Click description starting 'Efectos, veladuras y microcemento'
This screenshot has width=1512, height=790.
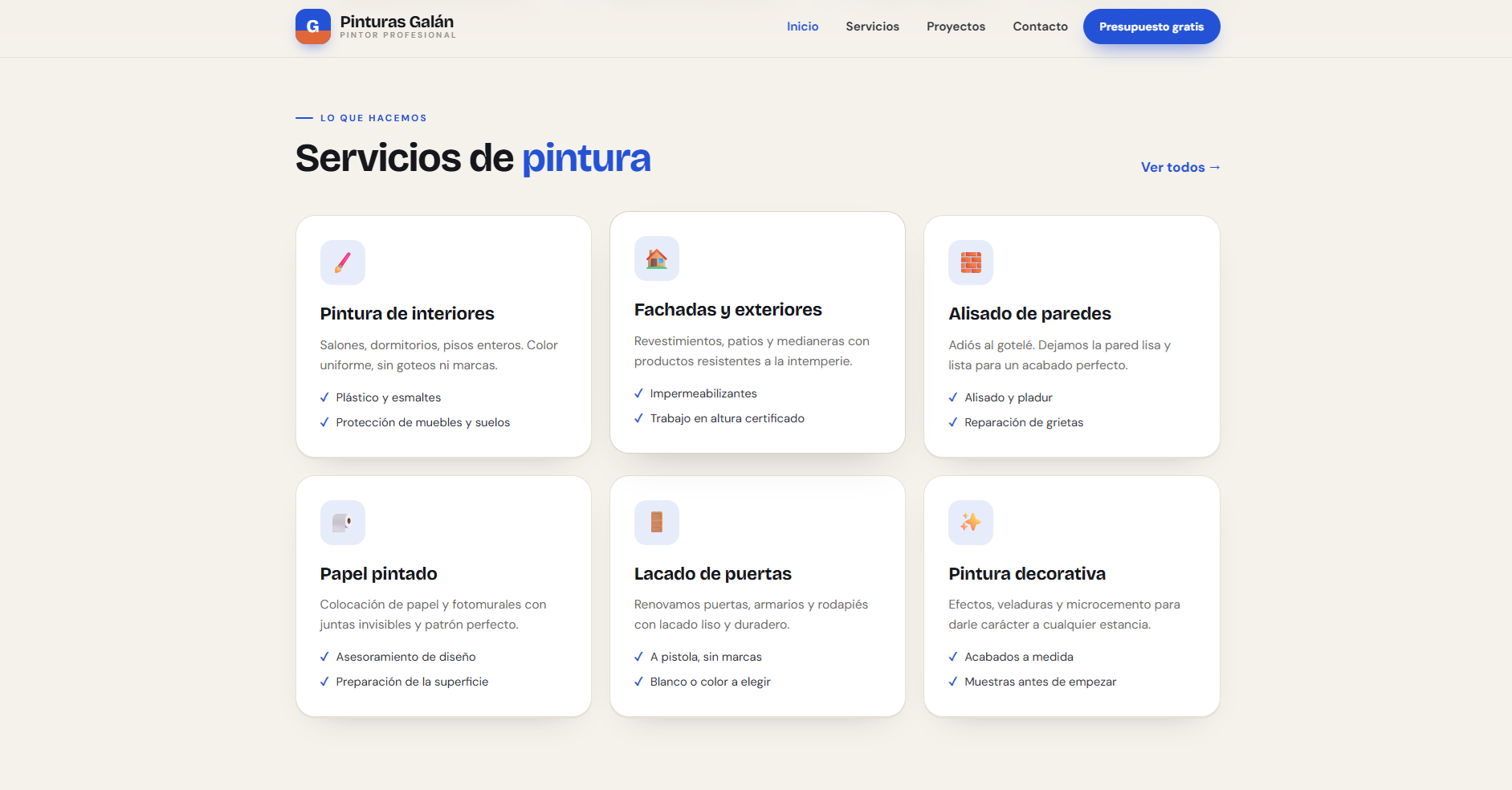(1064, 614)
